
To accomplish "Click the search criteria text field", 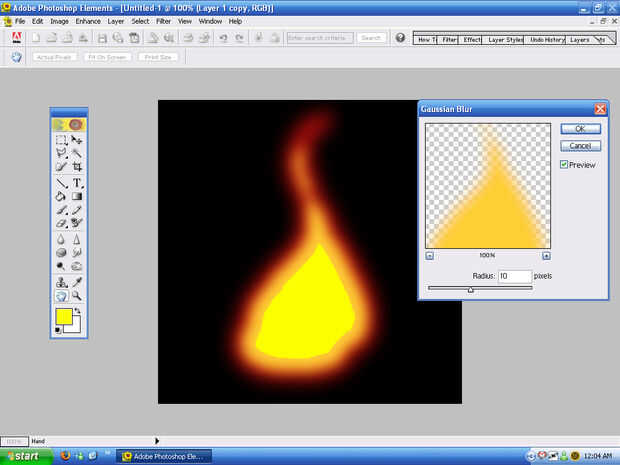I will click(x=320, y=38).
